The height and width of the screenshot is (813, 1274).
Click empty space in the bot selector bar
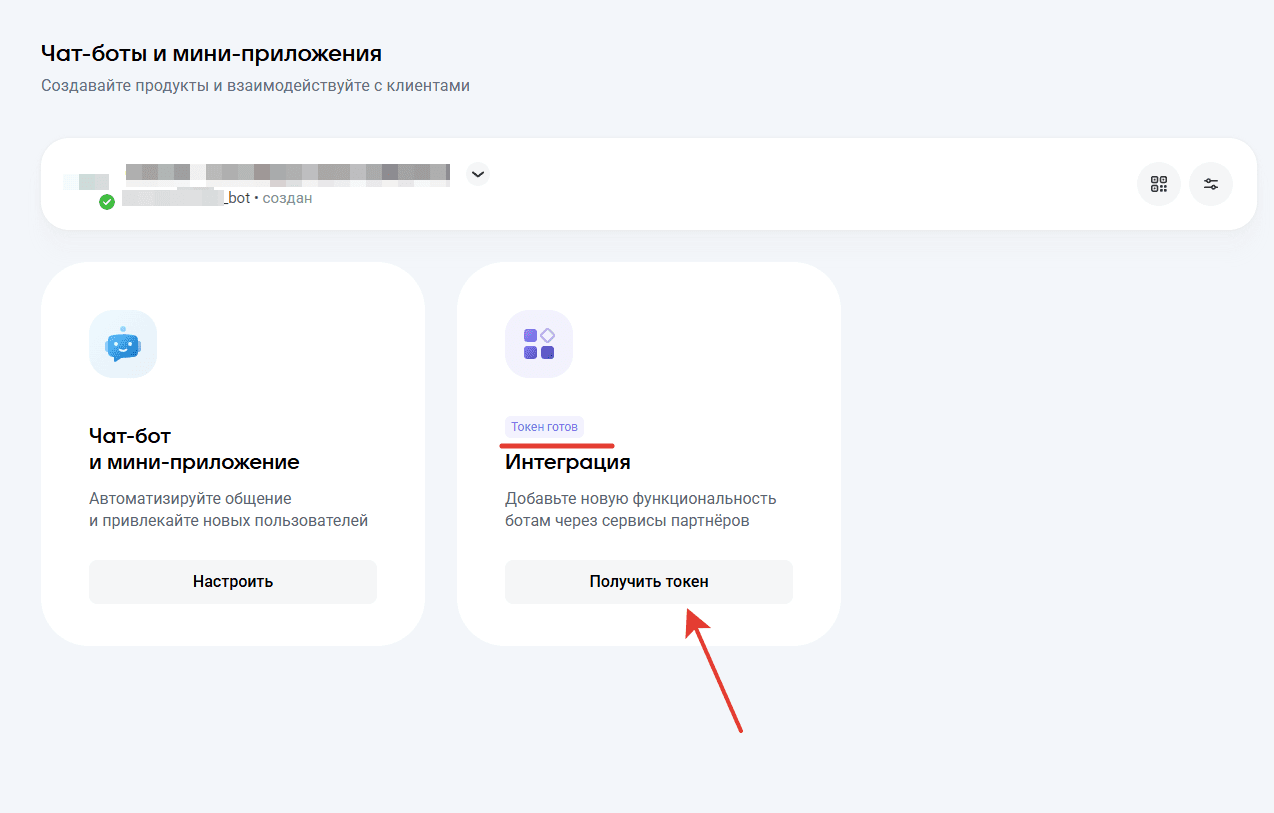(800, 184)
